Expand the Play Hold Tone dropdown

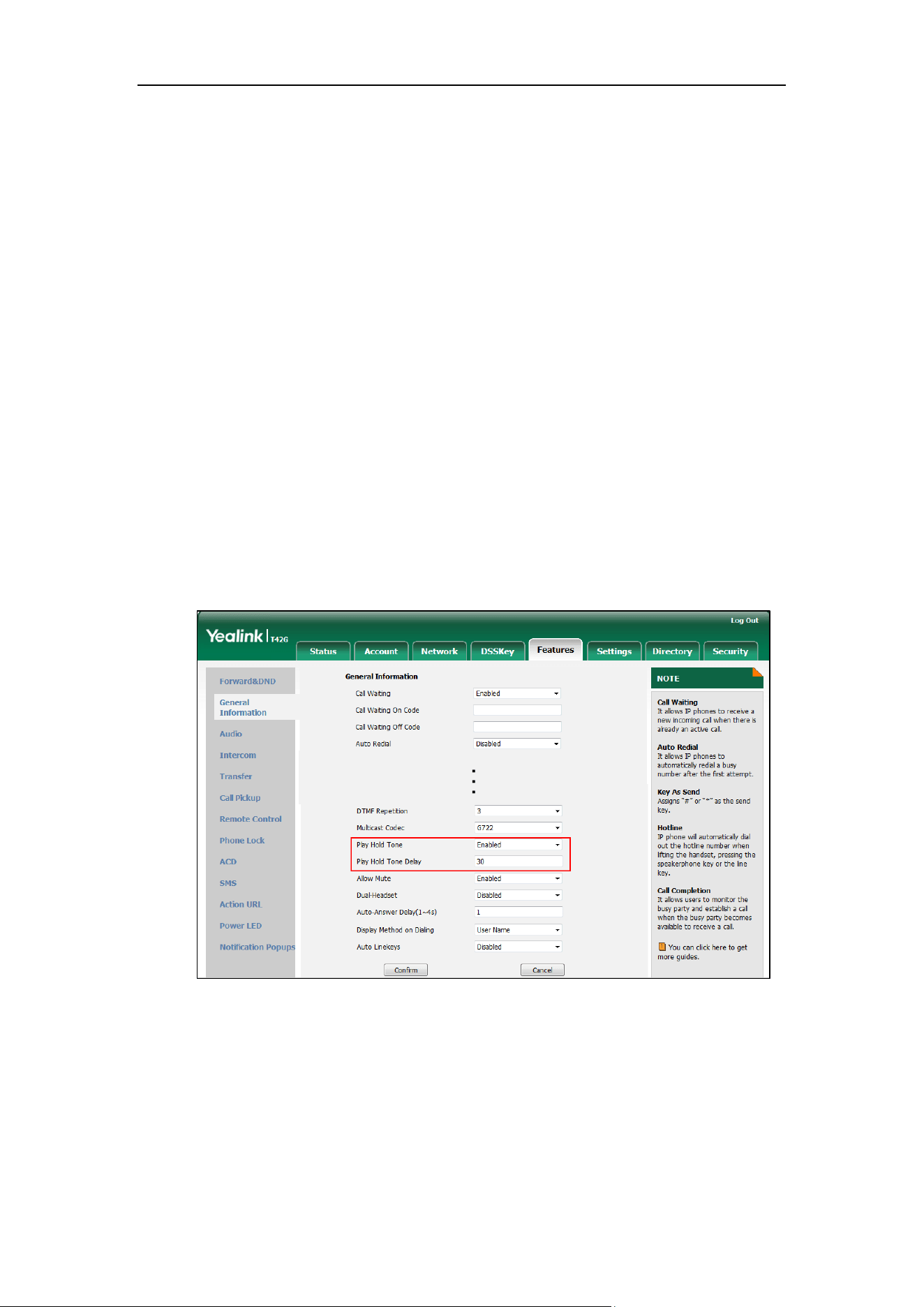coord(519,845)
